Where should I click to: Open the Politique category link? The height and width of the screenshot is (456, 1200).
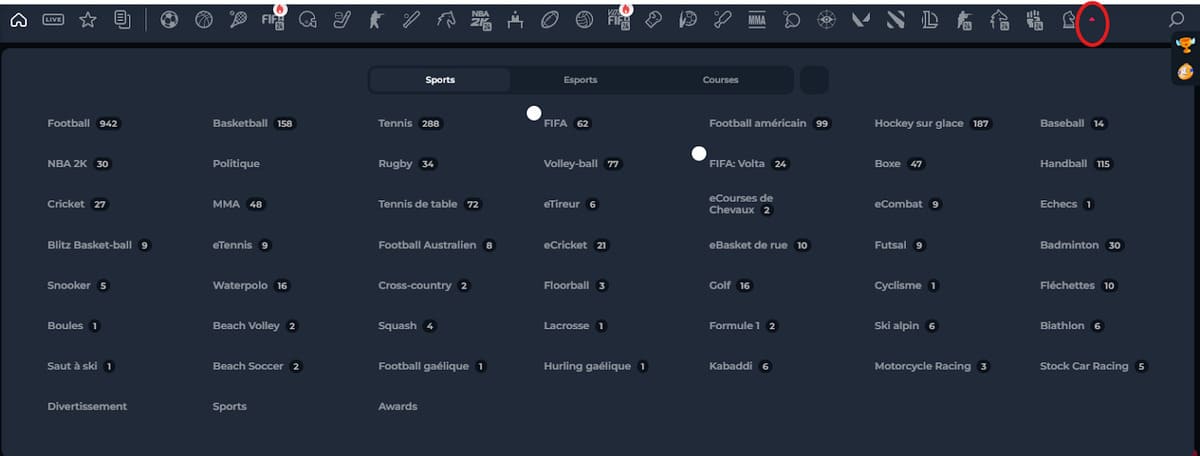tap(236, 164)
